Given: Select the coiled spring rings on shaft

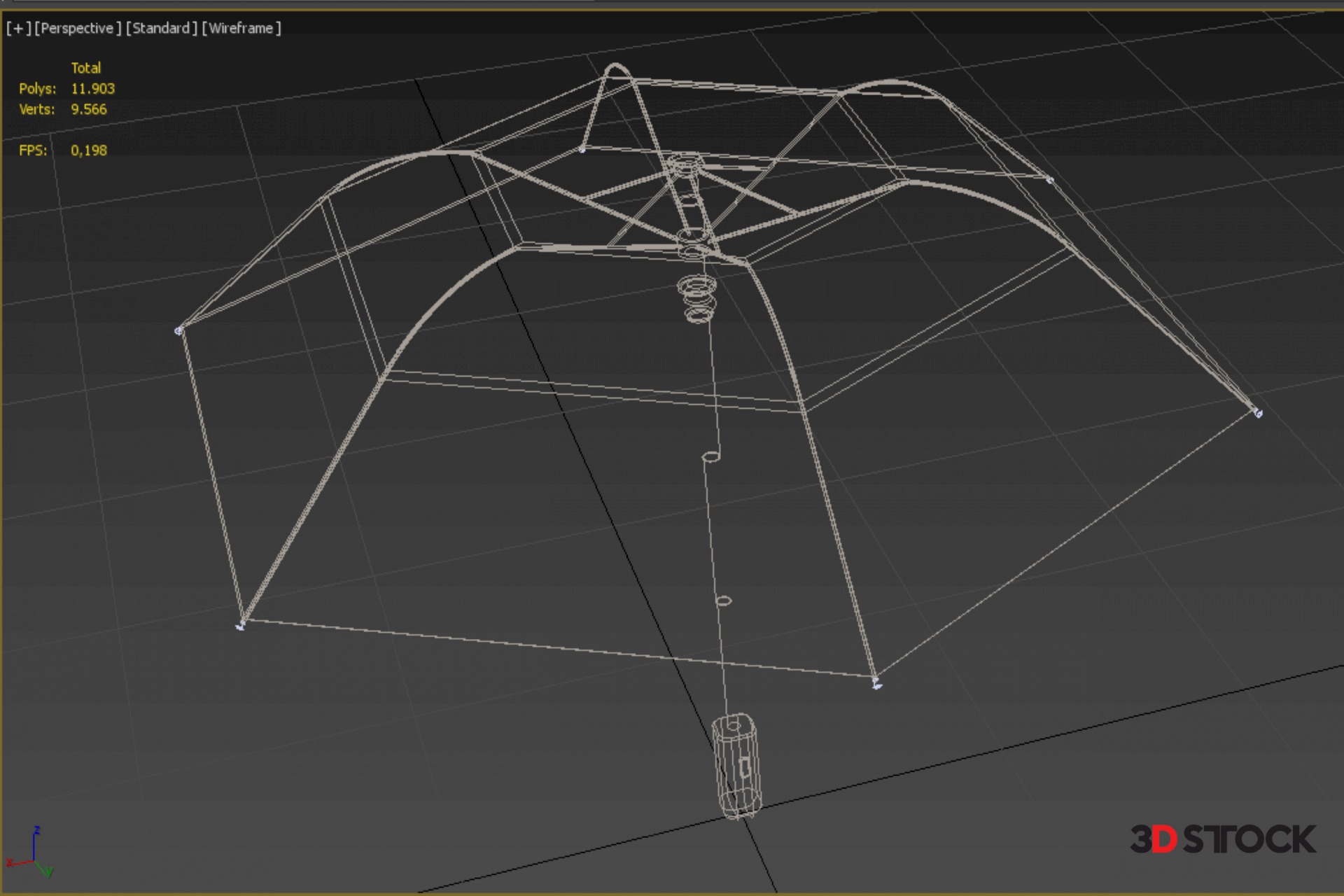Looking at the screenshot, I should pos(697,298).
